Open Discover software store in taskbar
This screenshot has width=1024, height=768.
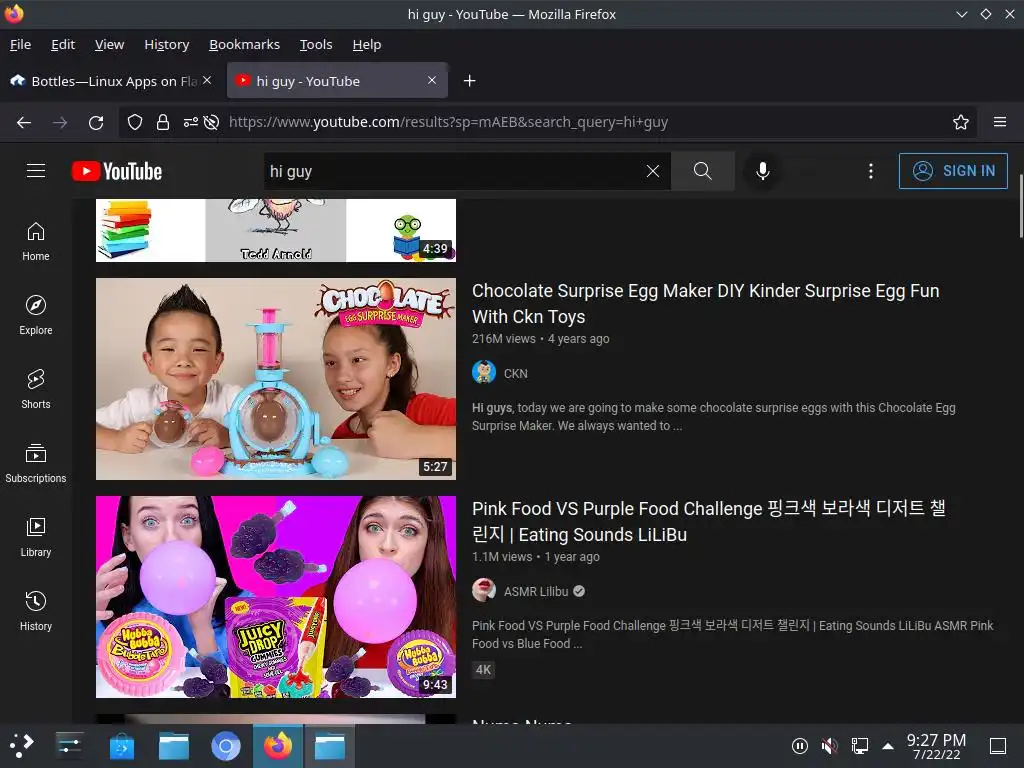pos(121,746)
